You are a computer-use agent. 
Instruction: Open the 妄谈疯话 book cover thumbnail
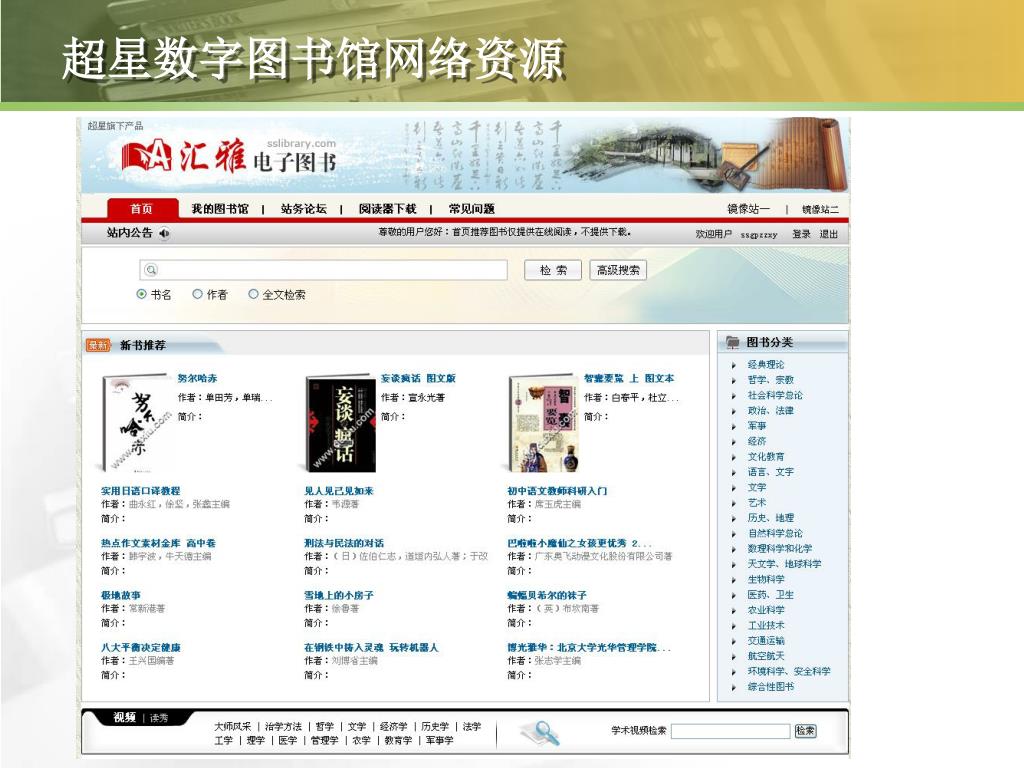(x=341, y=423)
